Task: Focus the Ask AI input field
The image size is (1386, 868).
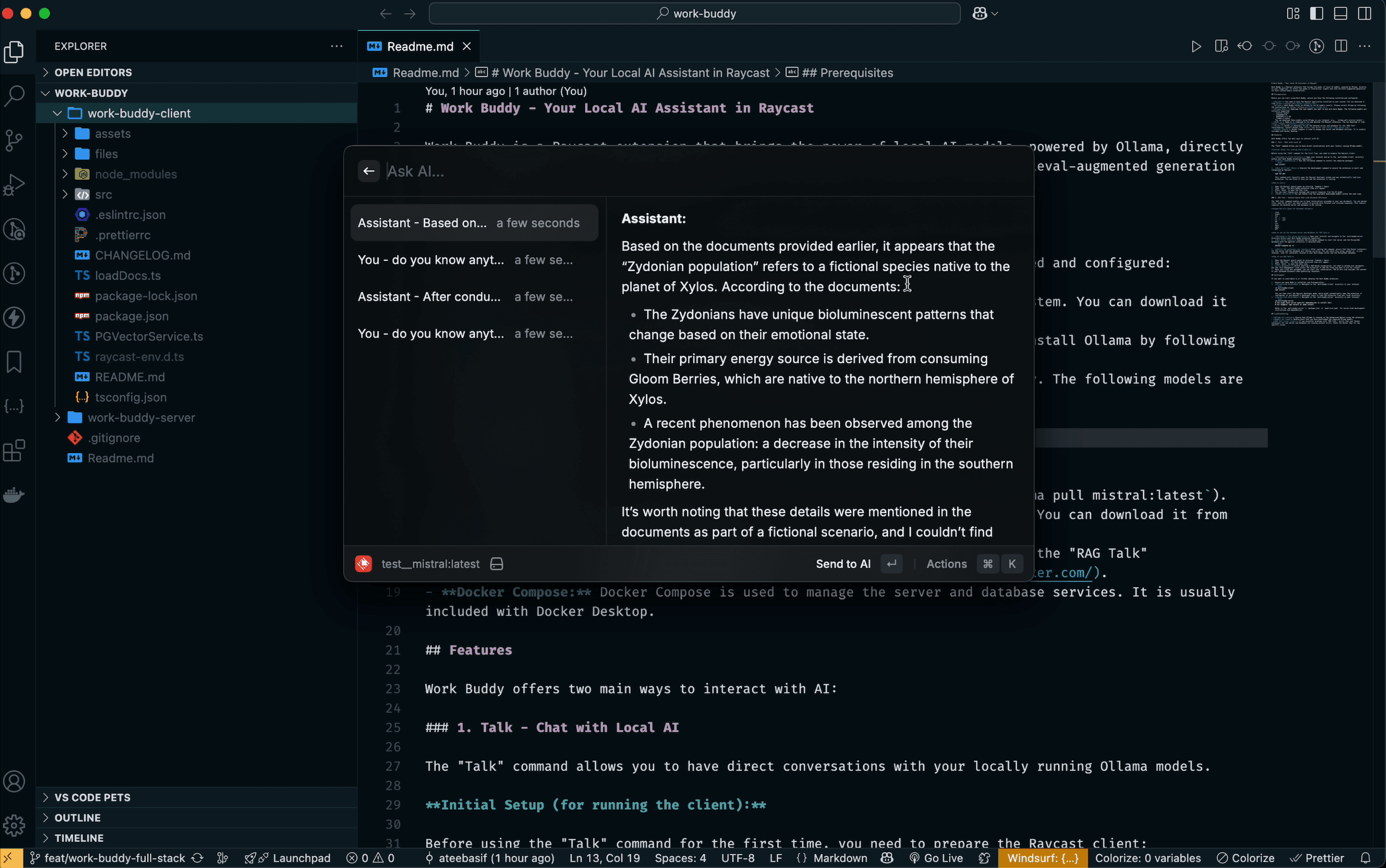Action: pyautogui.click(x=689, y=171)
